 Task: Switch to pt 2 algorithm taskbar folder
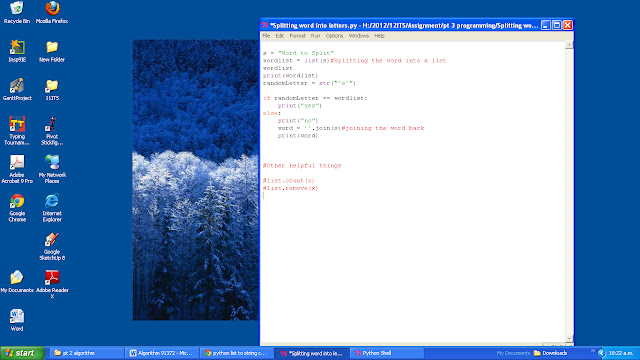pos(87,353)
